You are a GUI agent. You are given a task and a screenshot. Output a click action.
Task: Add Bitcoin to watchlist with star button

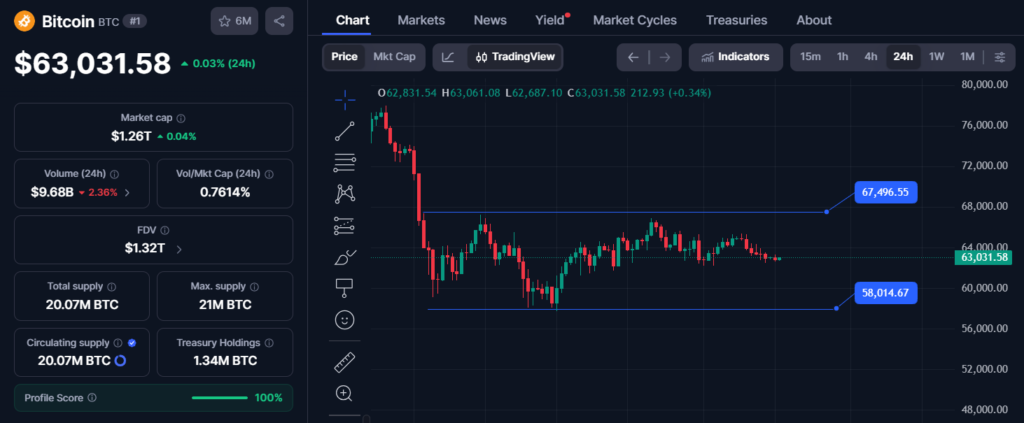(x=234, y=21)
